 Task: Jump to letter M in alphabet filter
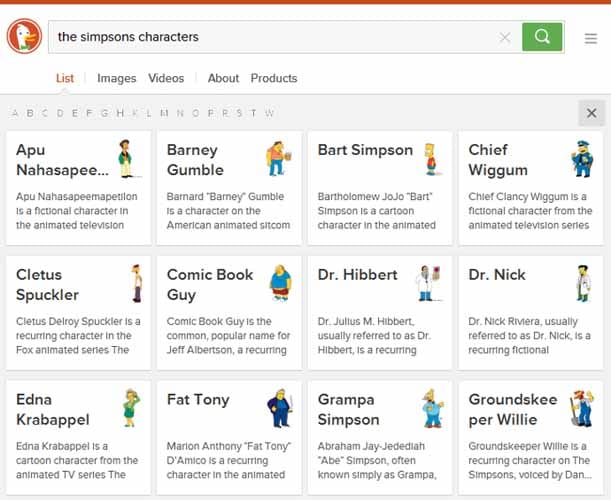pos(164,113)
